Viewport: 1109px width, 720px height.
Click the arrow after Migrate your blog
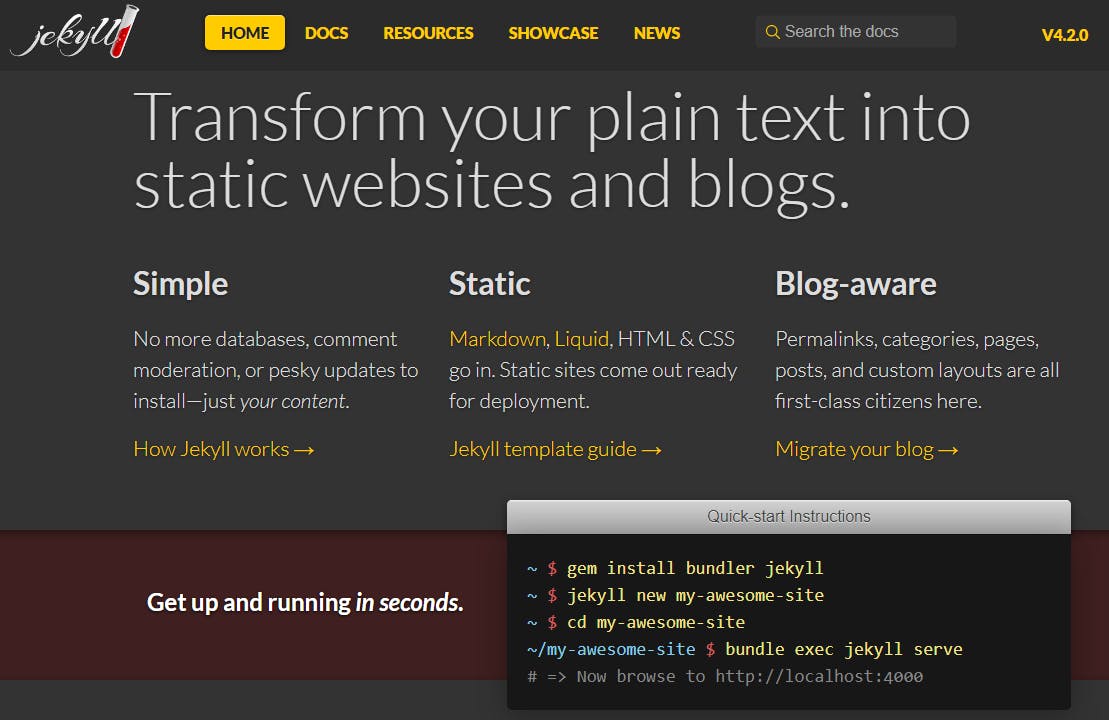(949, 449)
